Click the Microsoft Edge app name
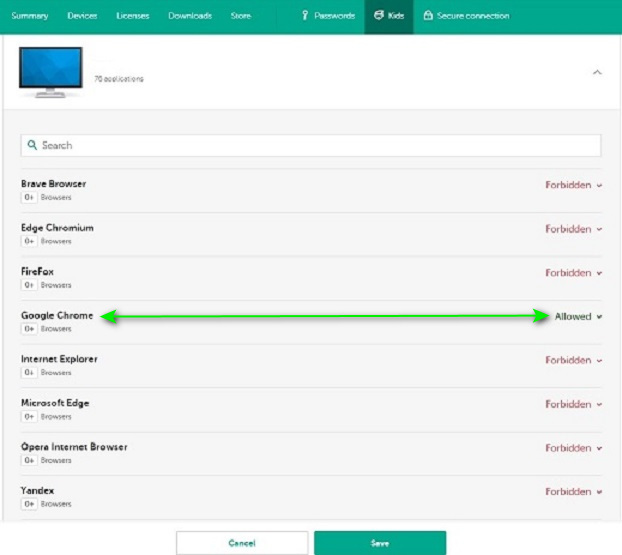 [x=55, y=403]
